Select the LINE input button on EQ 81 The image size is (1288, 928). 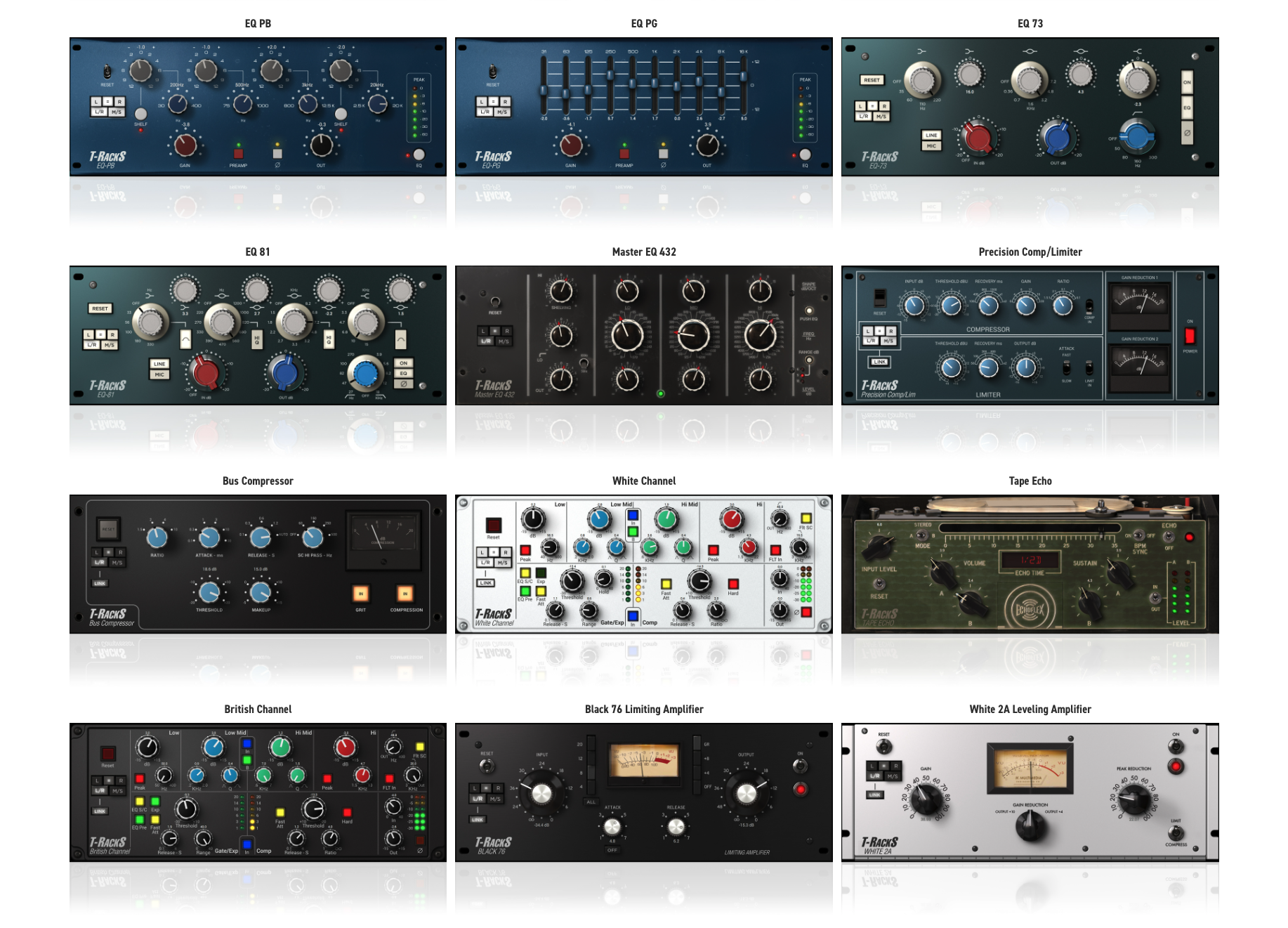pyautogui.click(x=159, y=364)
